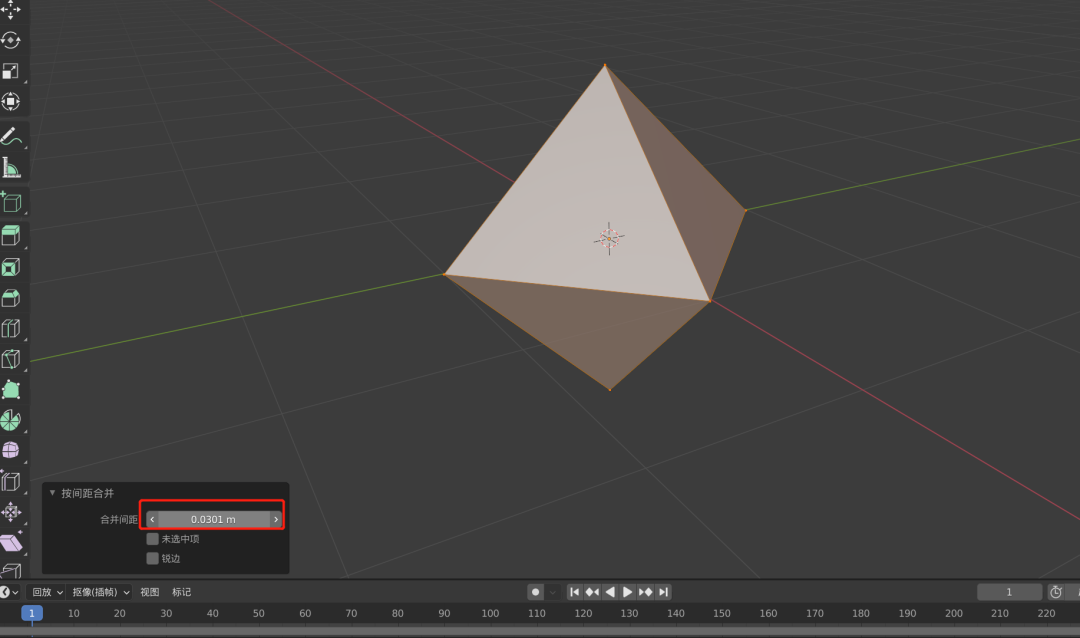Jump to previous keyframe
The image size is (1080, 638).
[592, 592]
